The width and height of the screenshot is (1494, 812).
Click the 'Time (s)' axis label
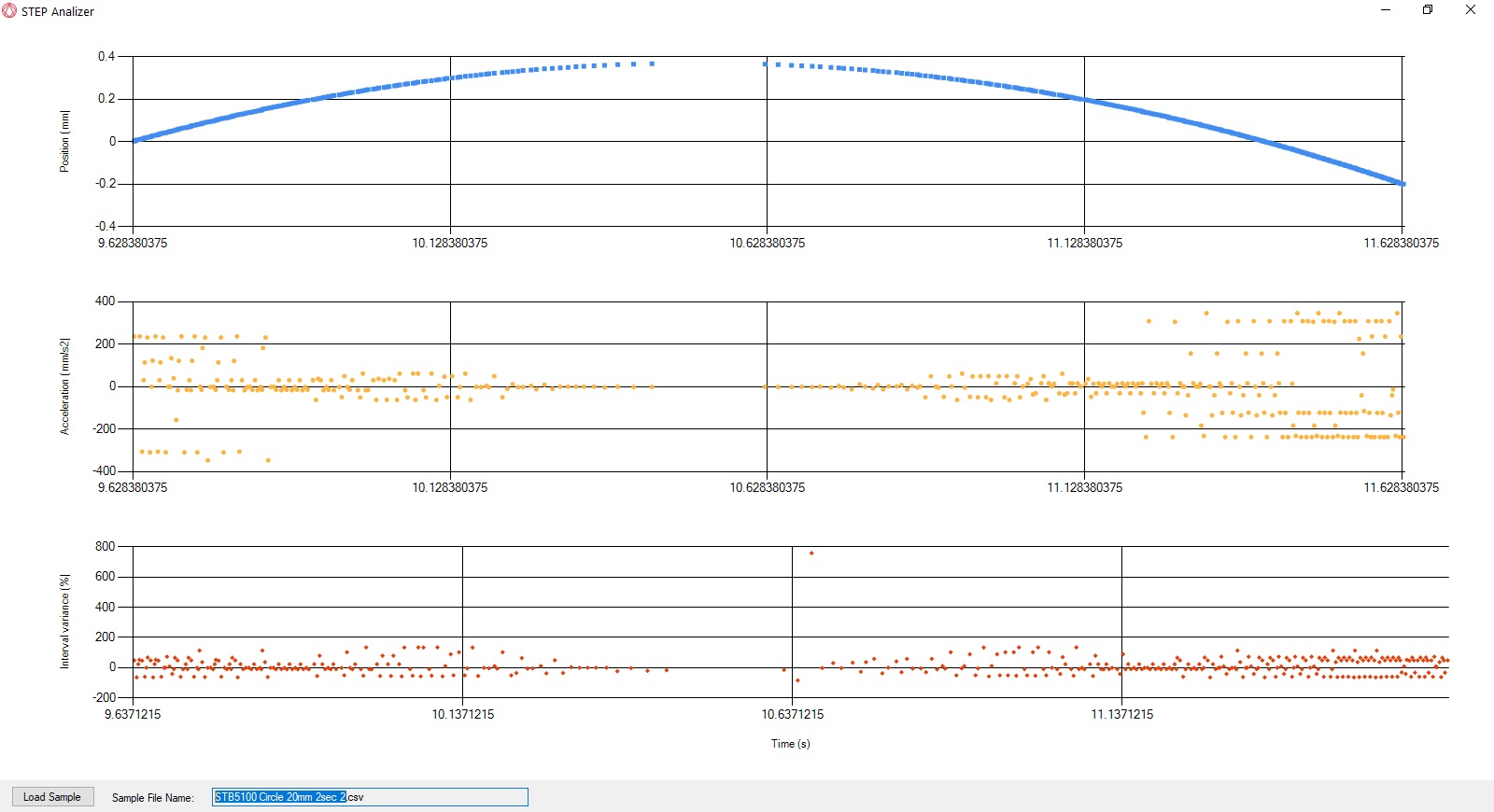(791, 744)
